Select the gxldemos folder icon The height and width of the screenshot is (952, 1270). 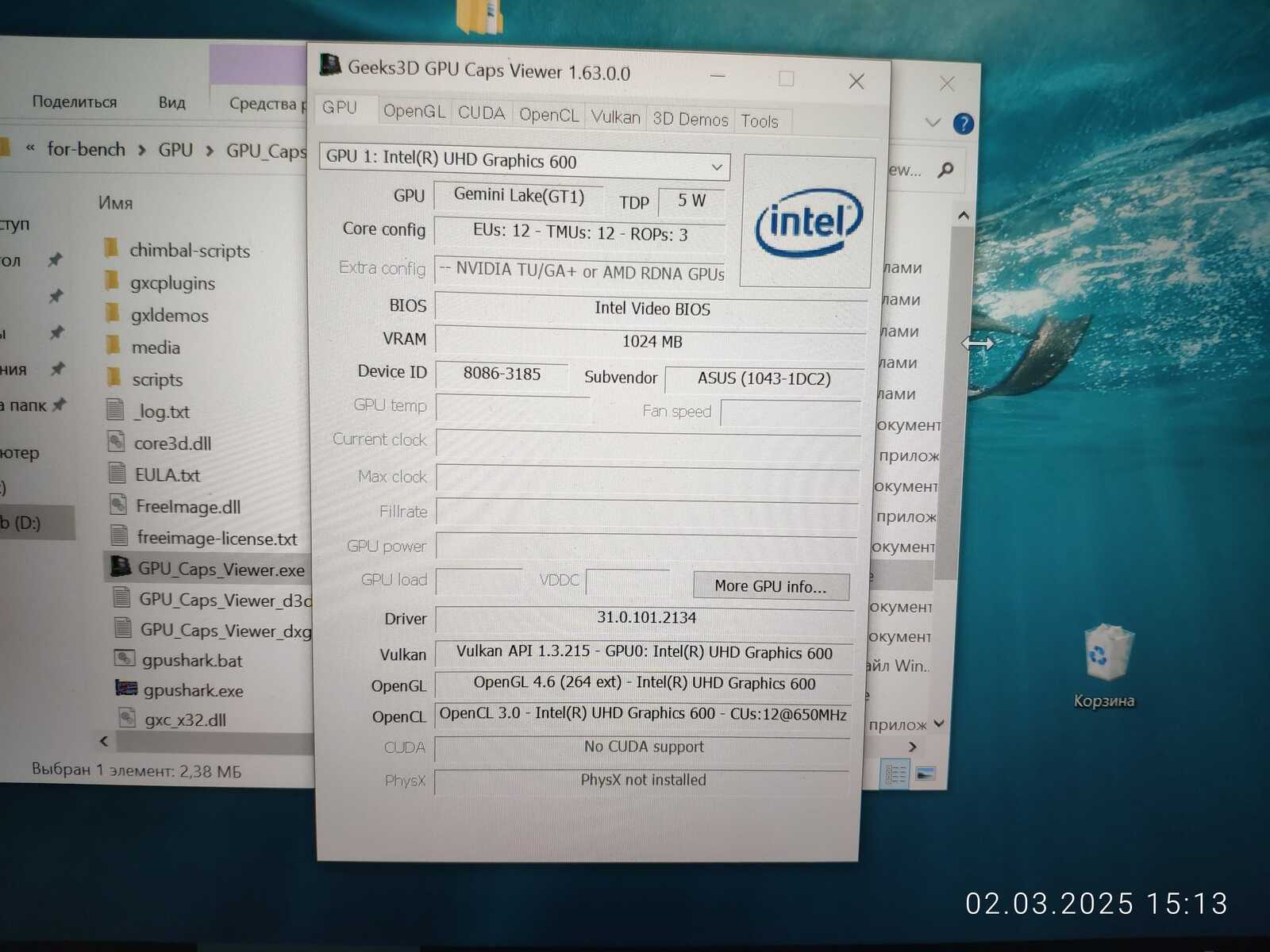113,313
